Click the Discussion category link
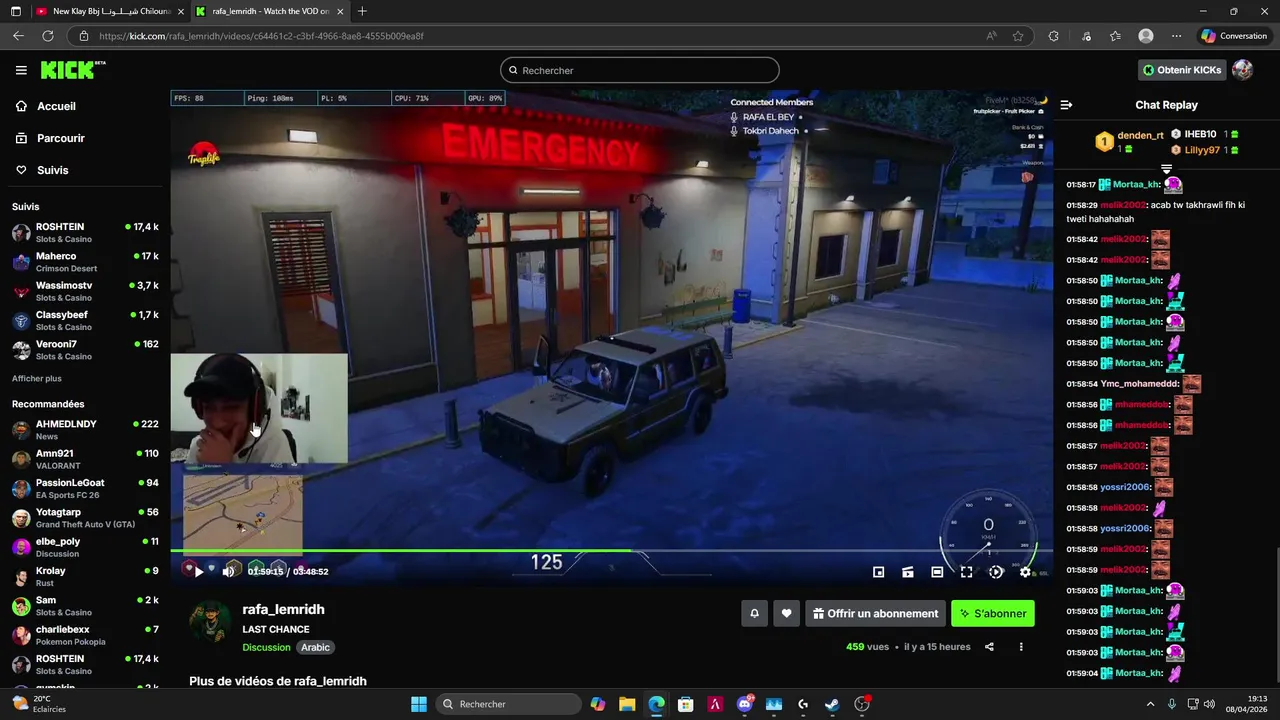1280x720 pixels. [x=266, y=647]
